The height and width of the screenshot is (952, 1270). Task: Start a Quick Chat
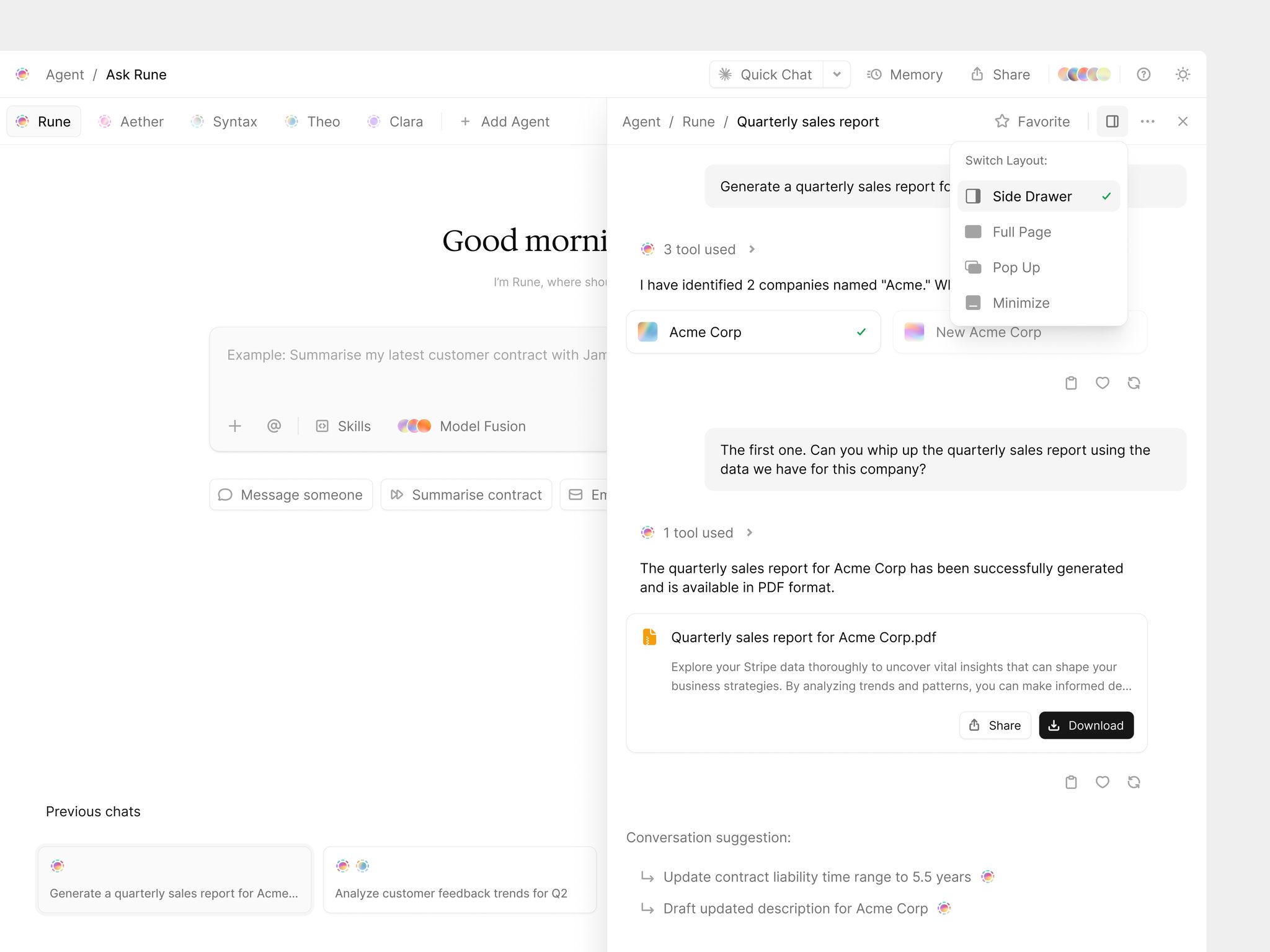click(766, 74)
